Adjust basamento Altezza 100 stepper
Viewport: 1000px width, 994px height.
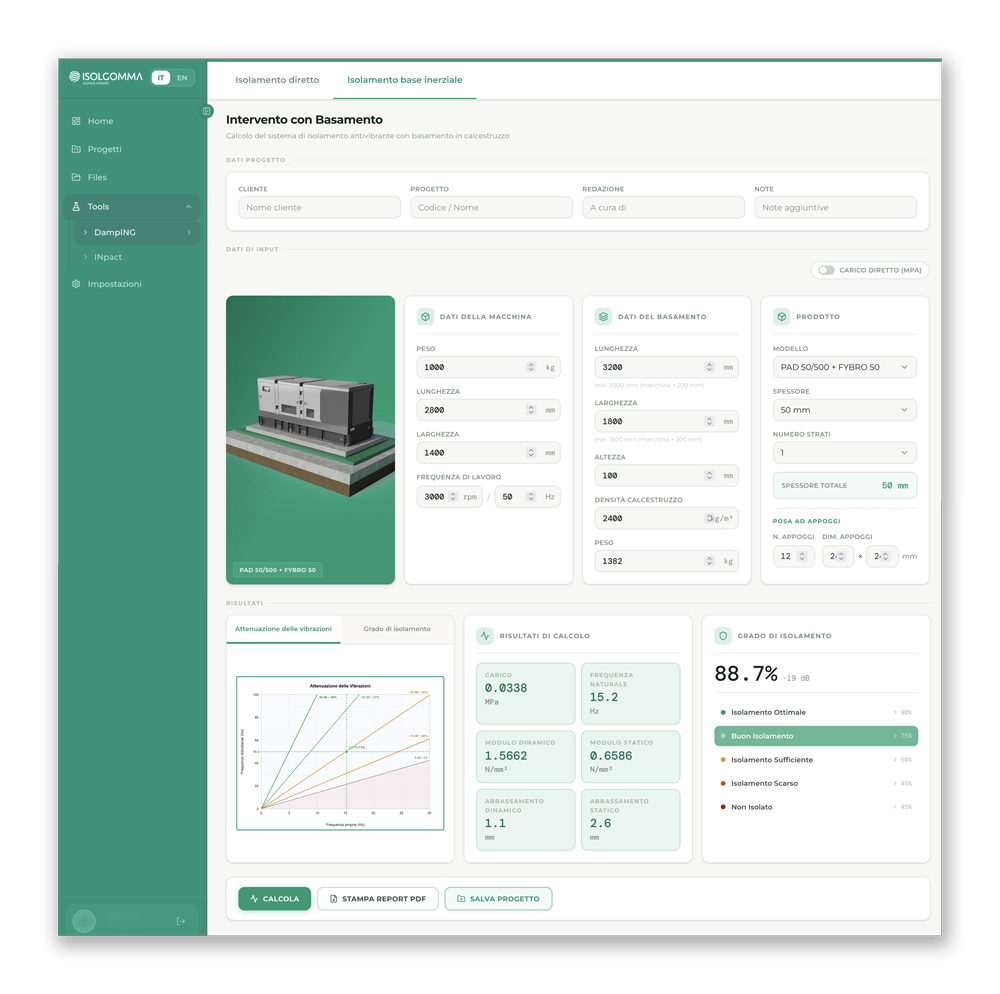click(x=709, y=476)
